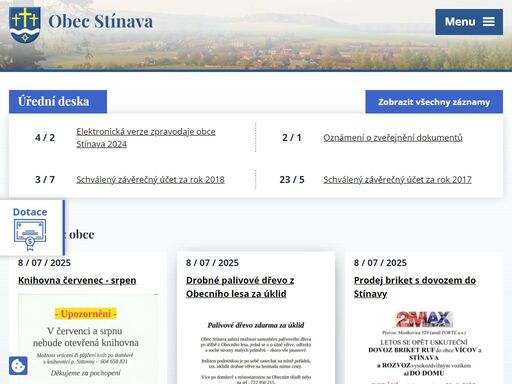Screen dimensions: 512x384
Task: Click the date above Knihovna červenec article
Action: (44, 263)
